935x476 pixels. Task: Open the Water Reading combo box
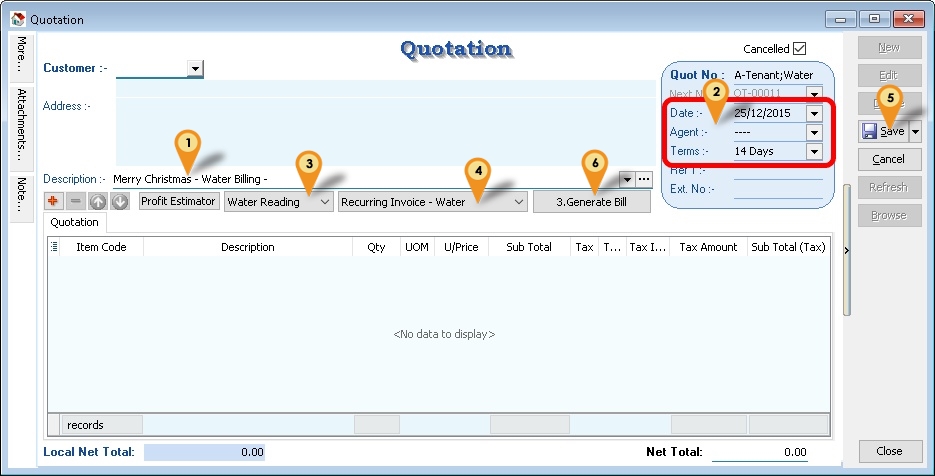coord(323,202)
